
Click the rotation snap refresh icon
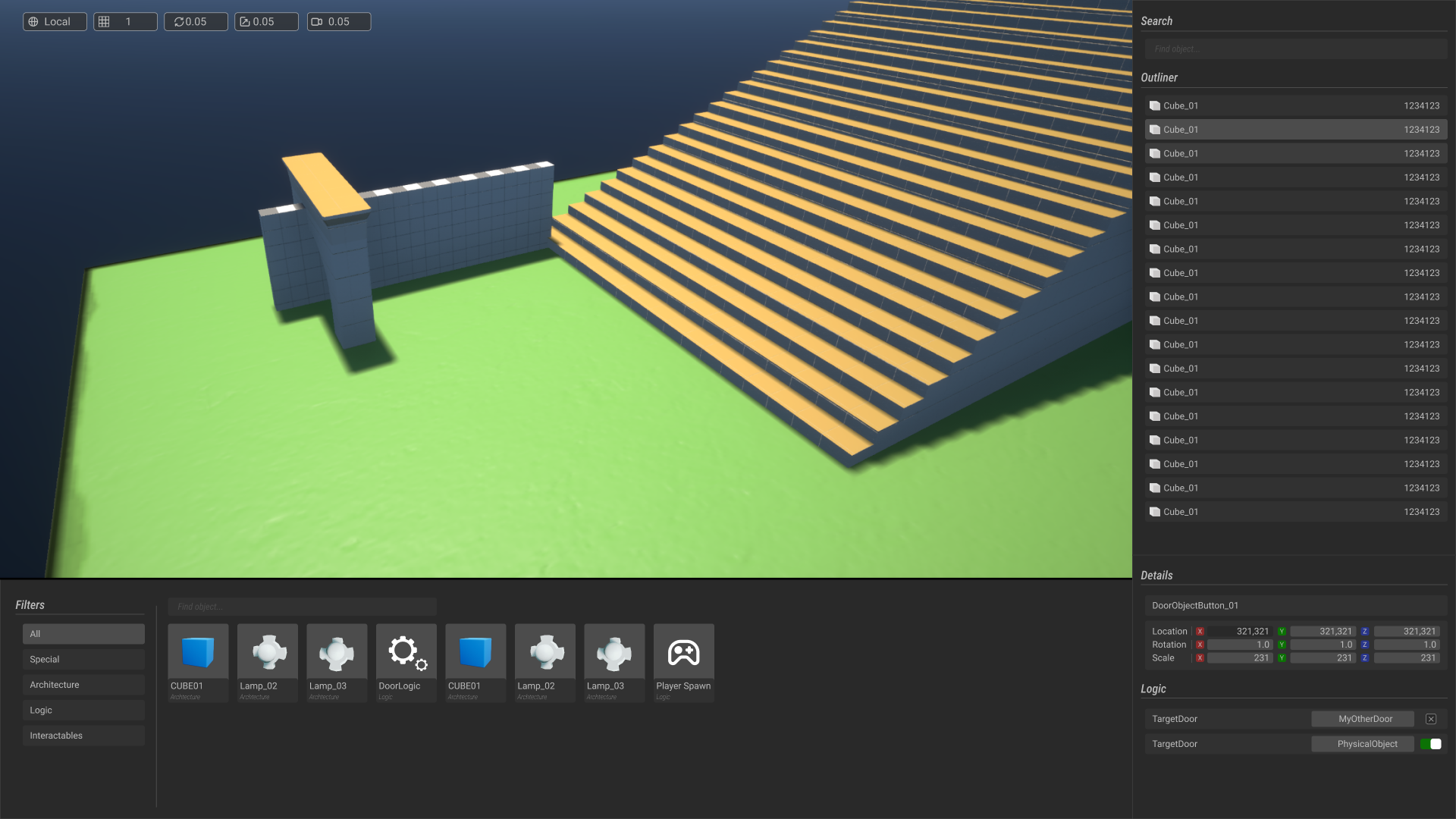(x=179, y=22)
